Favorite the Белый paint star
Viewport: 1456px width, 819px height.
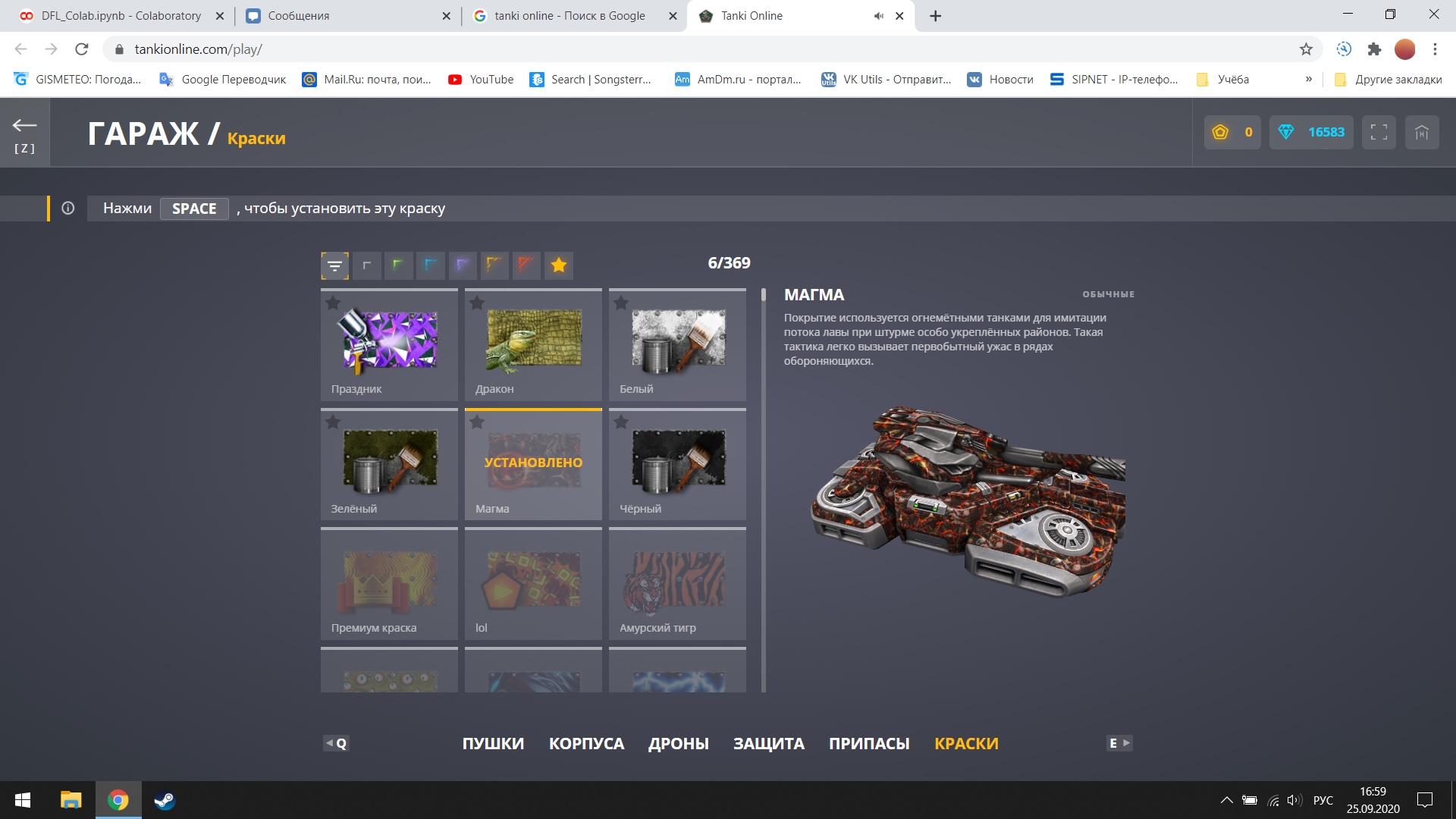click(621, 303)
